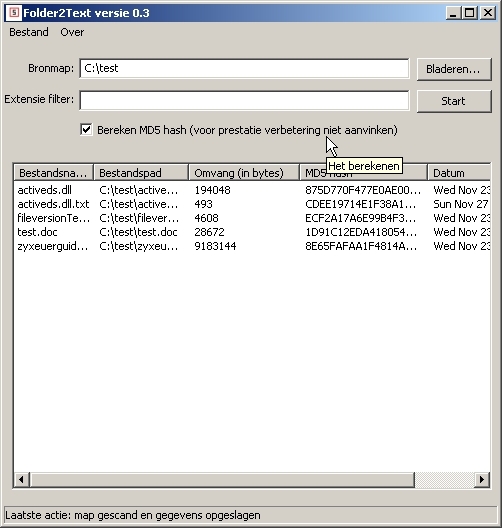Click the Laatste actie status bar text
This screenshot has height=528, width=502.
click(133, 515)
